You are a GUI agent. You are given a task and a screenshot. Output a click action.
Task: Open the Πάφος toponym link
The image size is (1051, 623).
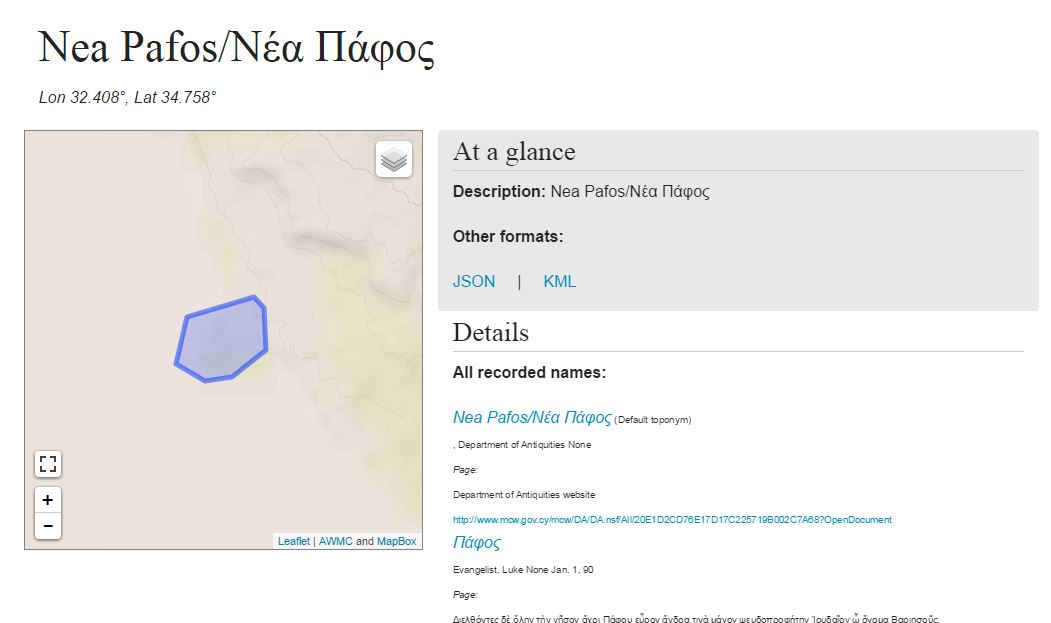click(476, 543)
